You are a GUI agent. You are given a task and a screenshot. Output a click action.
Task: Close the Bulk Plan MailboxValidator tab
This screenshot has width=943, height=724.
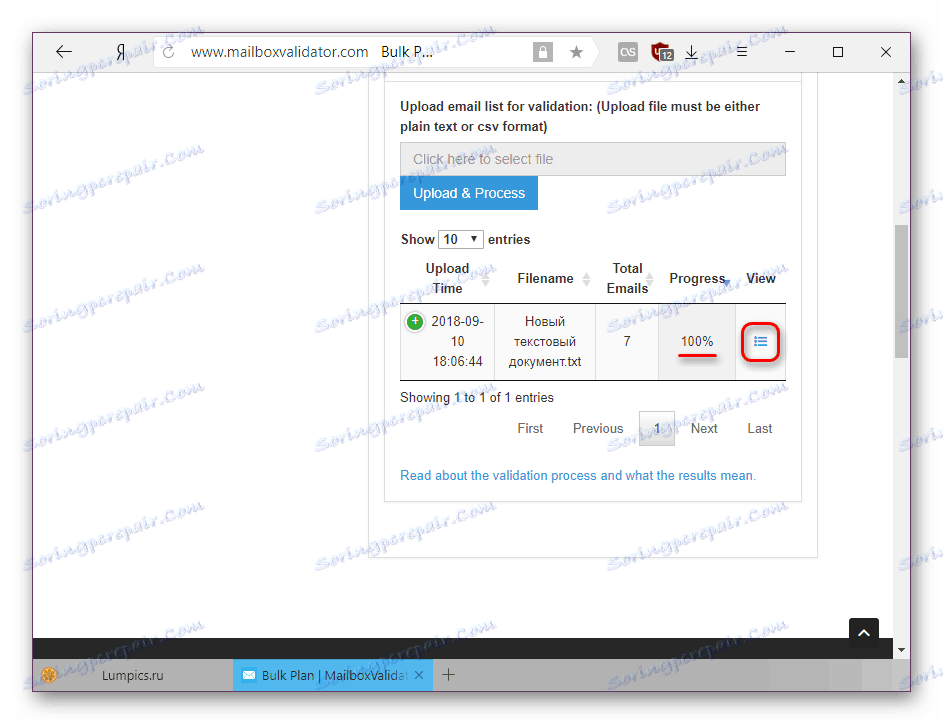pyautogui.click(x=419, y=675)
